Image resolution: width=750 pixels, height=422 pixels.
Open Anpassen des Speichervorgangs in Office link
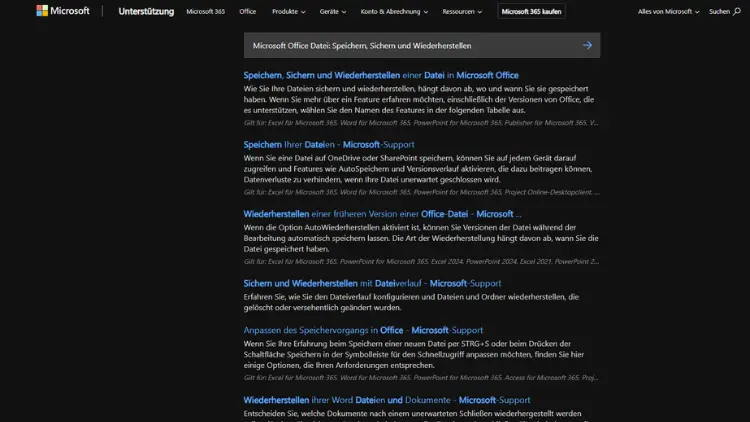tap(363, 330)
